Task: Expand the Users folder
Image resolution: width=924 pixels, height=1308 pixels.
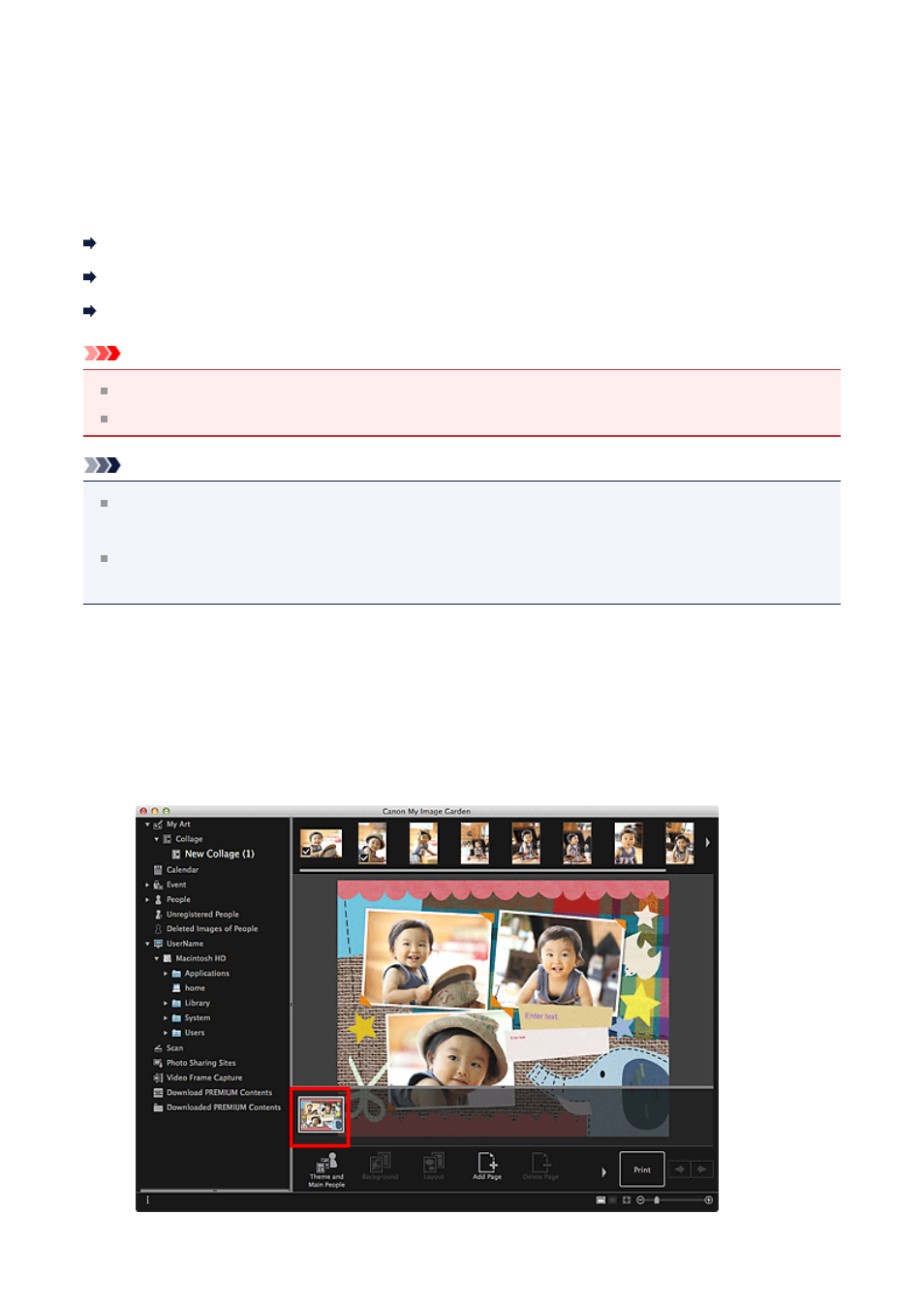Action: (166, 1033)
